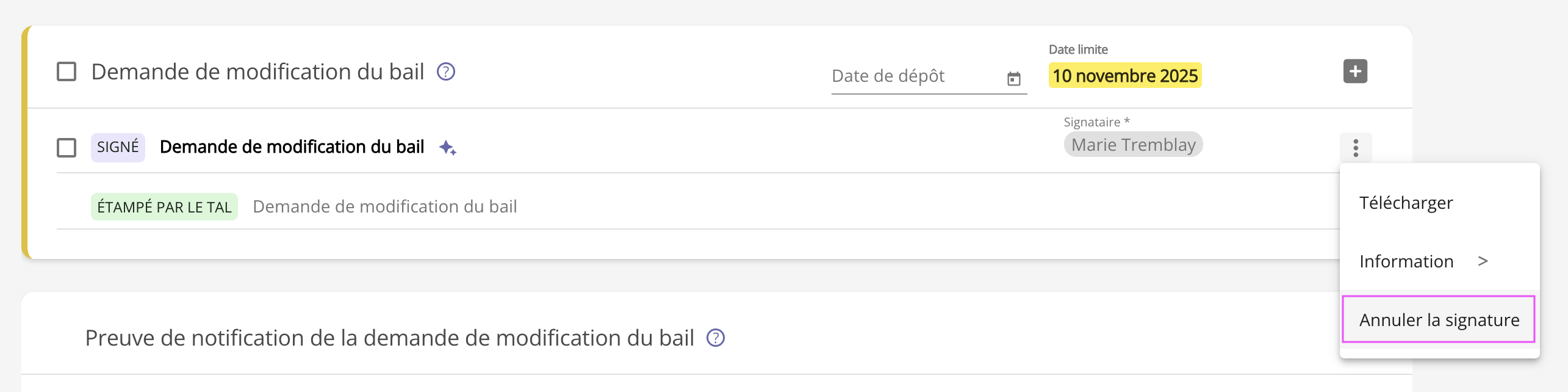The width and height of the screenshot is (1568, 392).
Task: Select the Information menu entry
Action: coord(1406,261)
